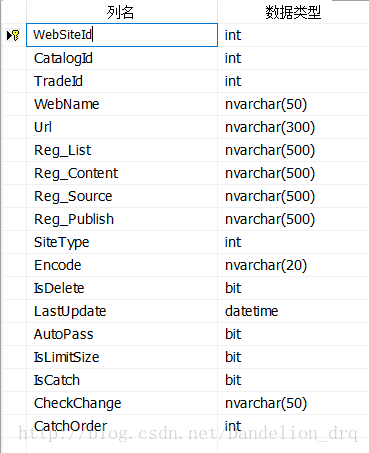369x453 pixels.
Task: Click the primary key icon beside WebSiteId
Action: click(13, 35)
